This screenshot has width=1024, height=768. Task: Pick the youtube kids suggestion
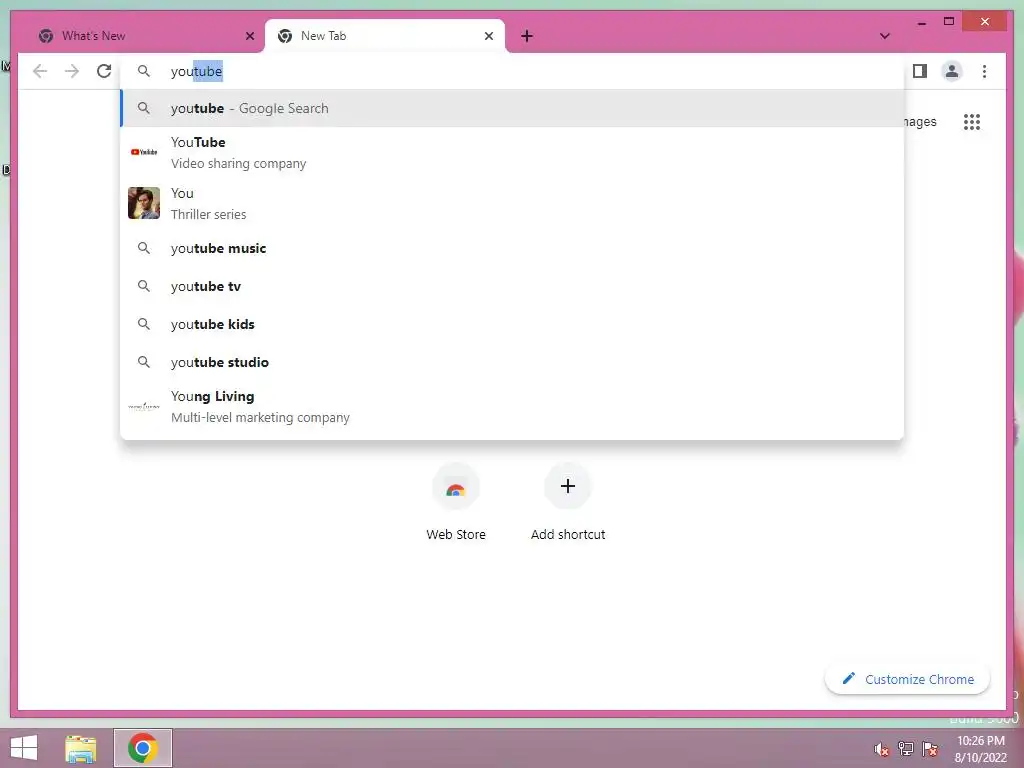[512, 324]
